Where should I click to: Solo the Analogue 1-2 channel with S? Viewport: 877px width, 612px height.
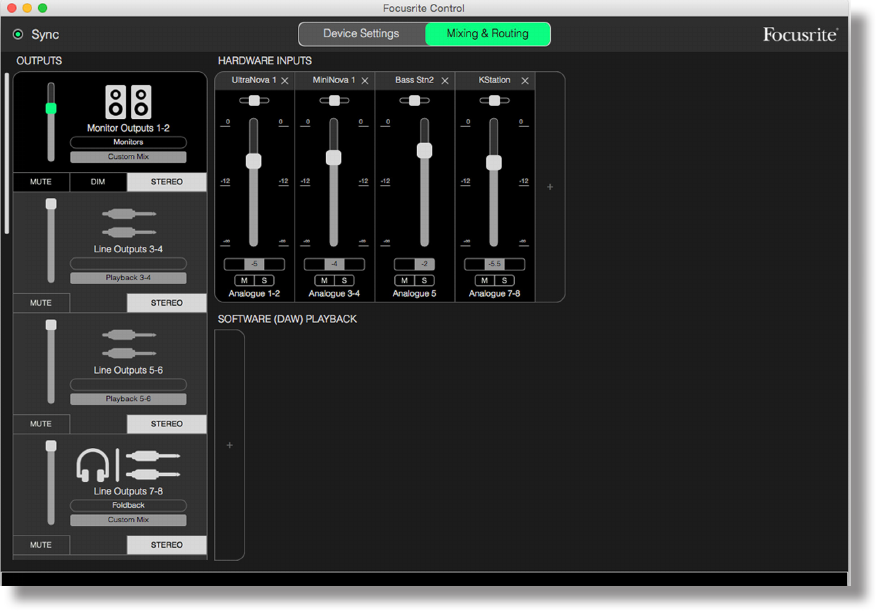(x=264, y=280)
